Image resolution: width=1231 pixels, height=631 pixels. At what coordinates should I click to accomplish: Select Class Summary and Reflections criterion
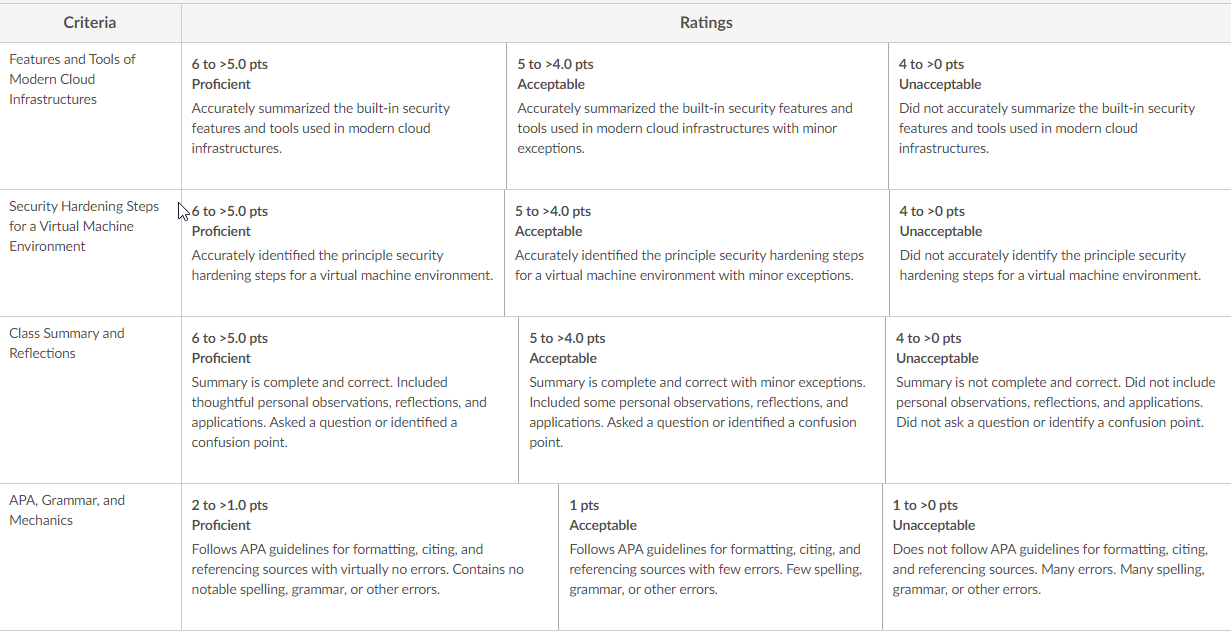point(90,400)
